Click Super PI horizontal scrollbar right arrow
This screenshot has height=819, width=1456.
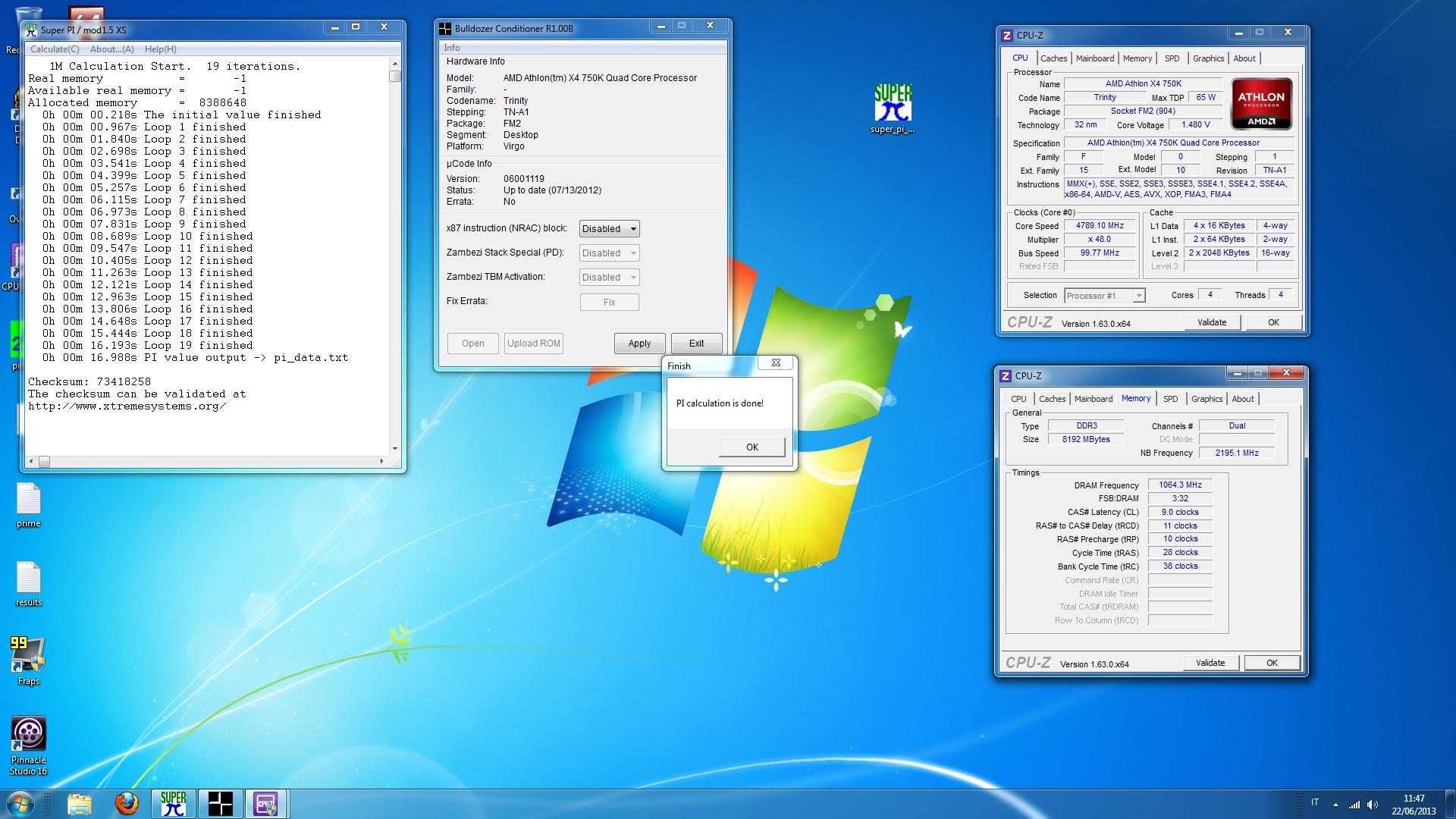(381, 461)
